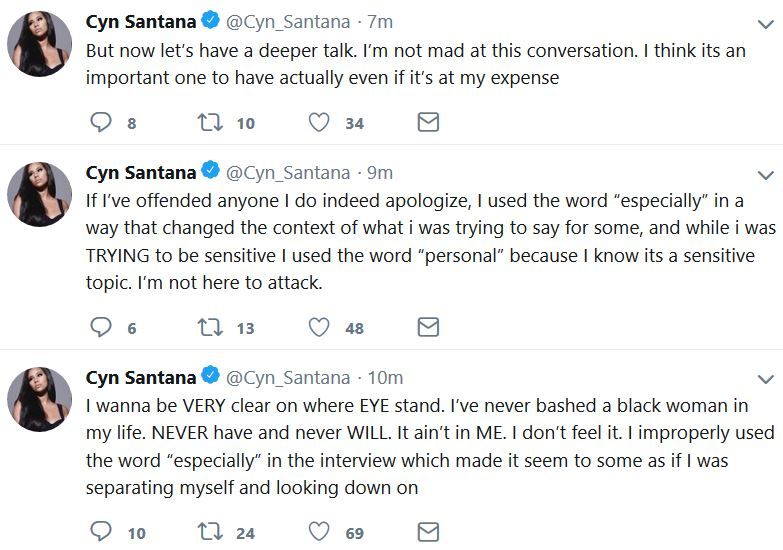
Task: Open the 7m tweet's options chevron
Action: tap(766, 24)
